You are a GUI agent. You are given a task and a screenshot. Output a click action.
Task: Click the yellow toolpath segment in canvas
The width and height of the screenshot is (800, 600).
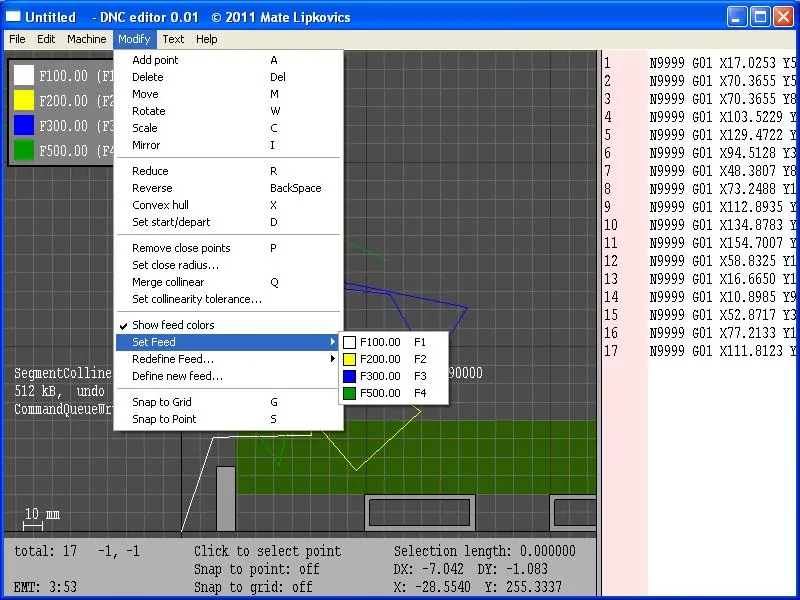[388, 441]
